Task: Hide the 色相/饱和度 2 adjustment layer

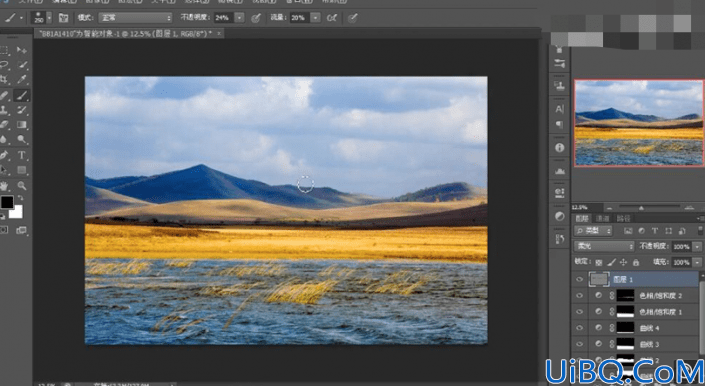Action: coord(579,296)
